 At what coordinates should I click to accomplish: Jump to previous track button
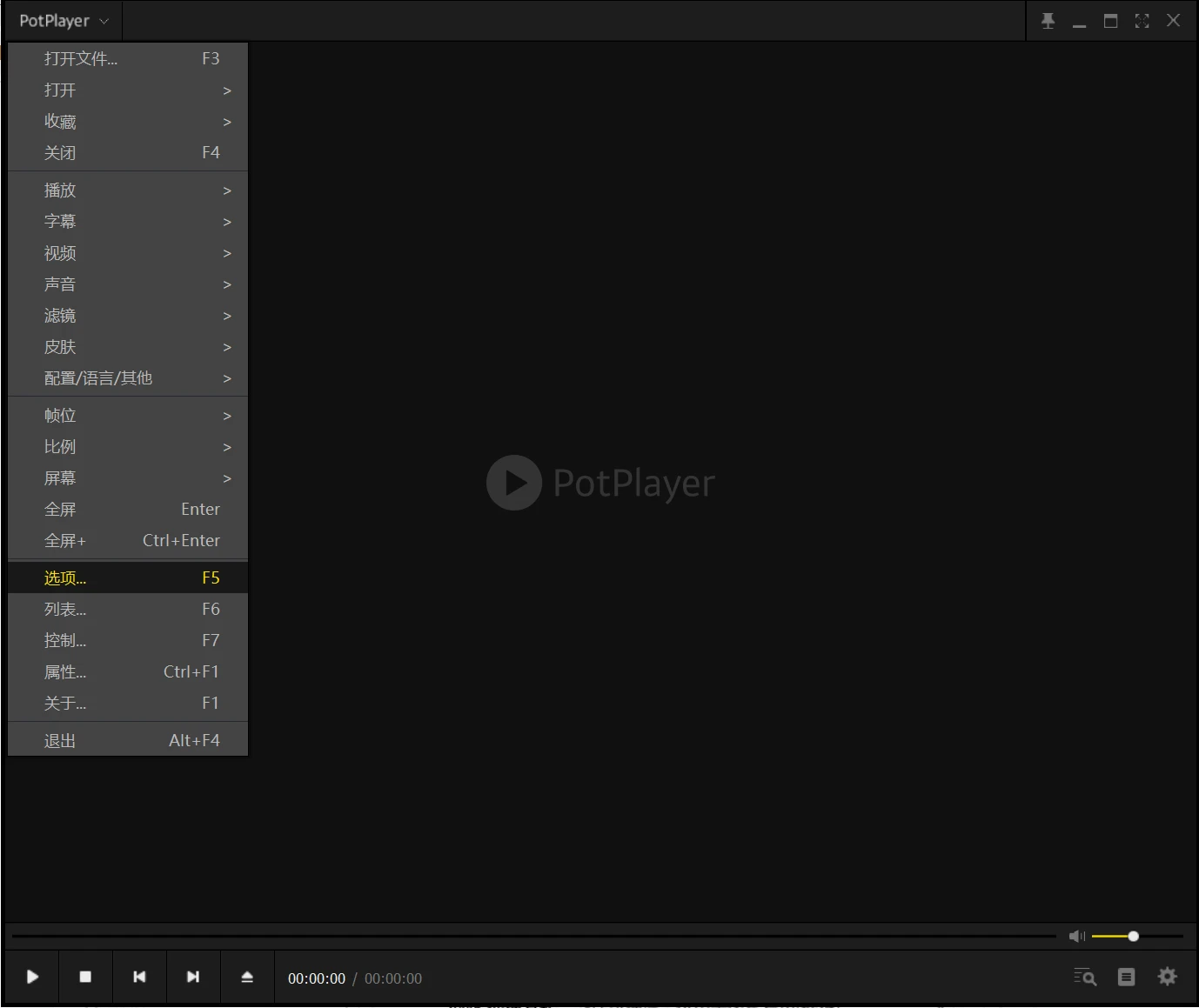pos(139,977)
